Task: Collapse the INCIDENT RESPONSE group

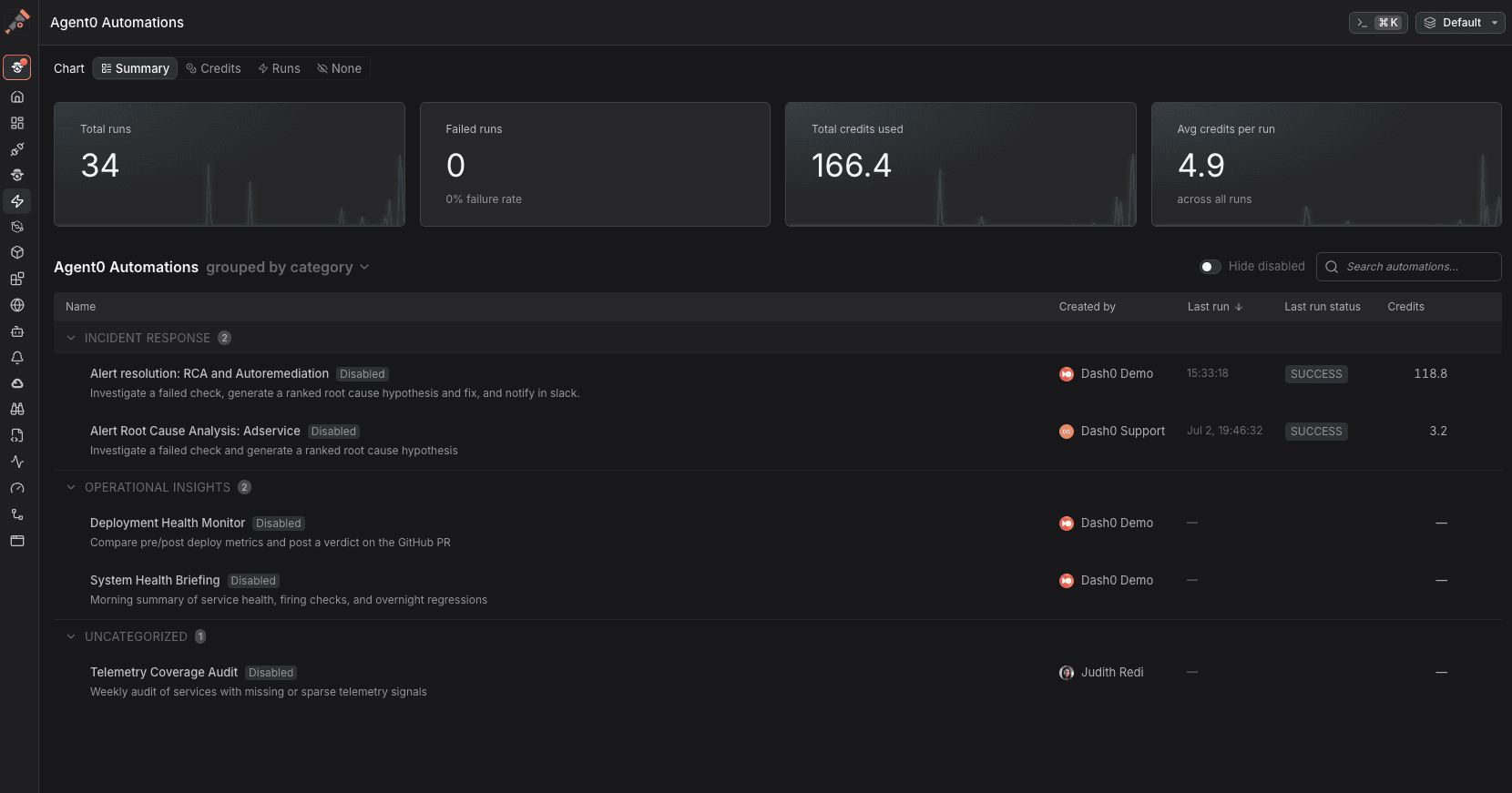Action: point(71,338)
